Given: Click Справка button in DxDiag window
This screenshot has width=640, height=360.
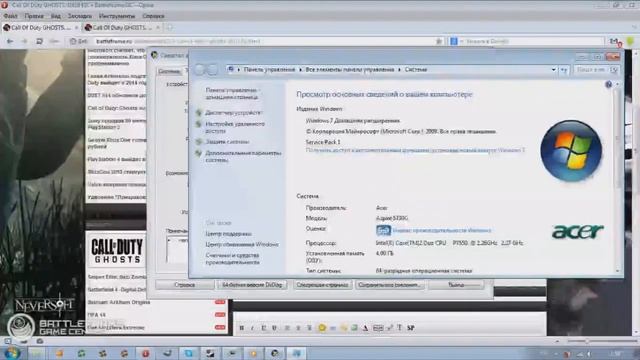Looking at the screenshot, I should 184,285.
